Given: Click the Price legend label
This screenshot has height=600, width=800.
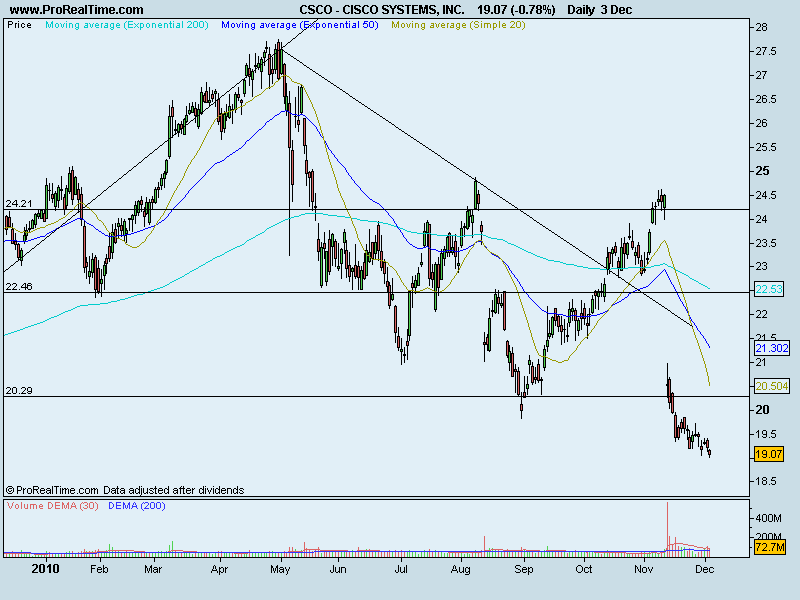Looking at the screenshot, I should pos(19,24).
